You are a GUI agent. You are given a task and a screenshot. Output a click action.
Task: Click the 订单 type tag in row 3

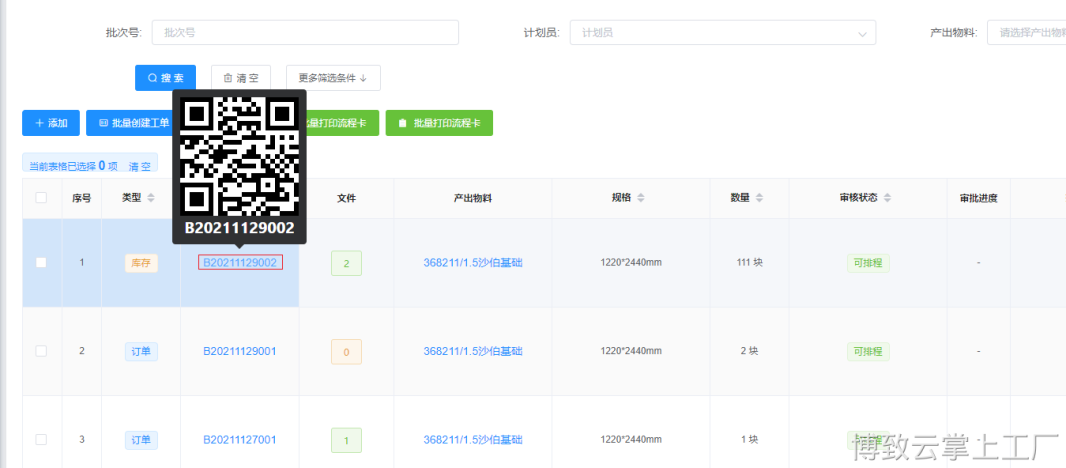141,440
